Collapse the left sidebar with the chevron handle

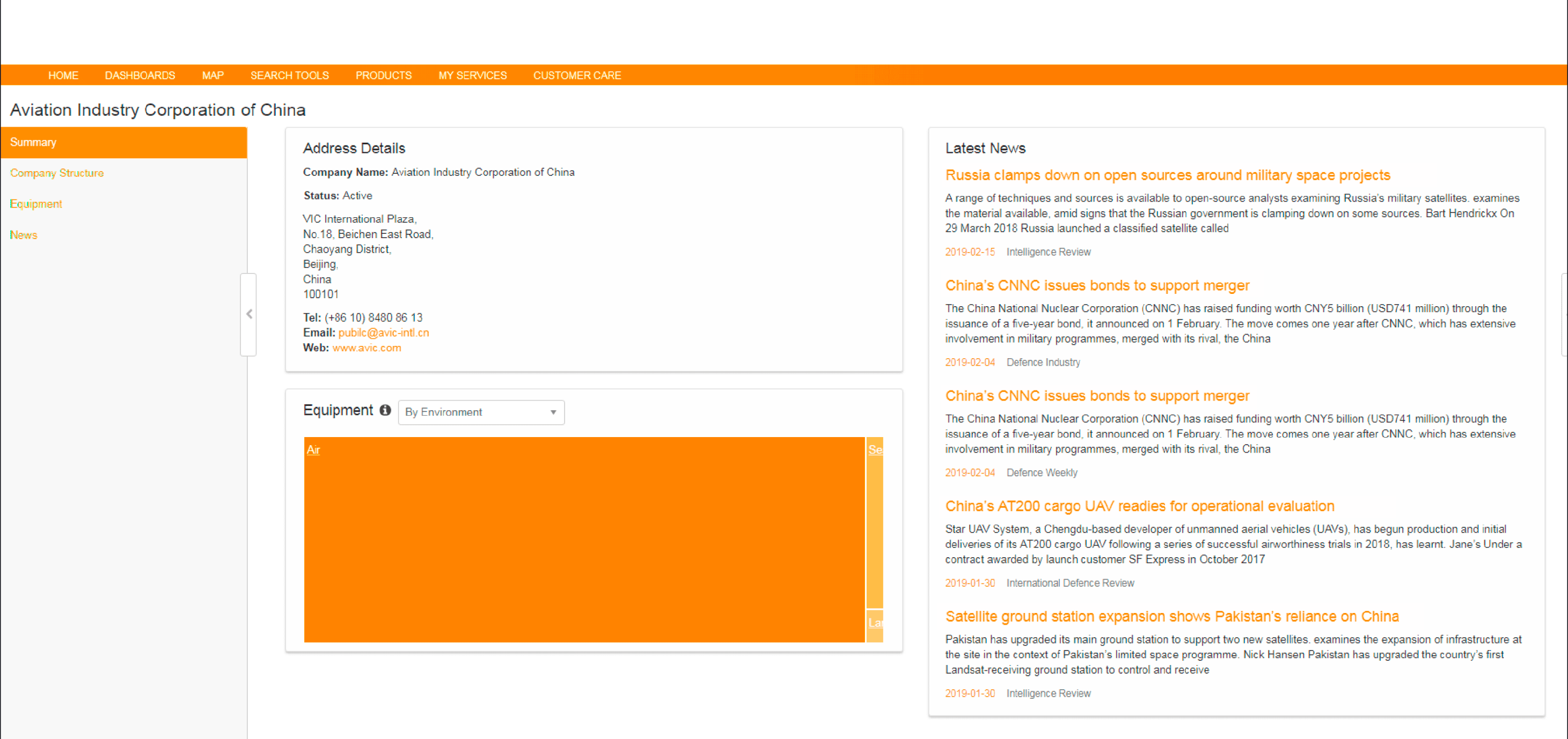point(249,314)
